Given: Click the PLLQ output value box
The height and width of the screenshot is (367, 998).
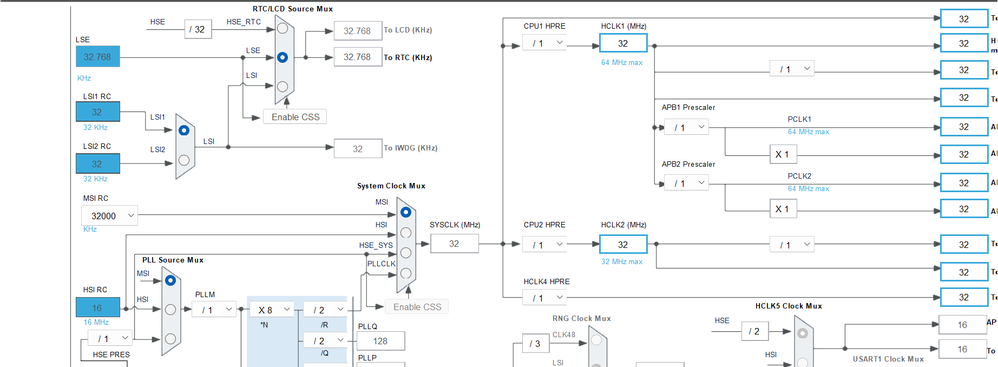Looking at the screenshot, I should click(381, 340).
